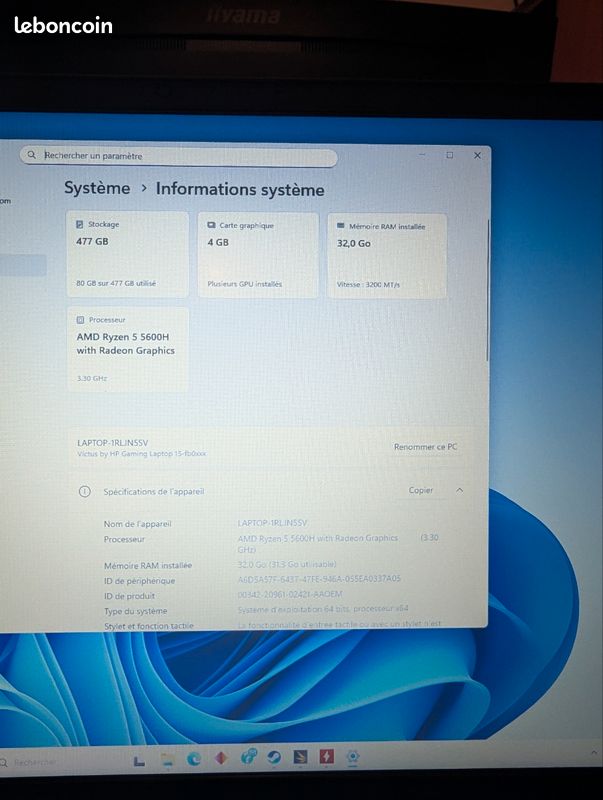Focus the Rechercher un paramètre field
603x800 pixels.
tap(179, 156)
